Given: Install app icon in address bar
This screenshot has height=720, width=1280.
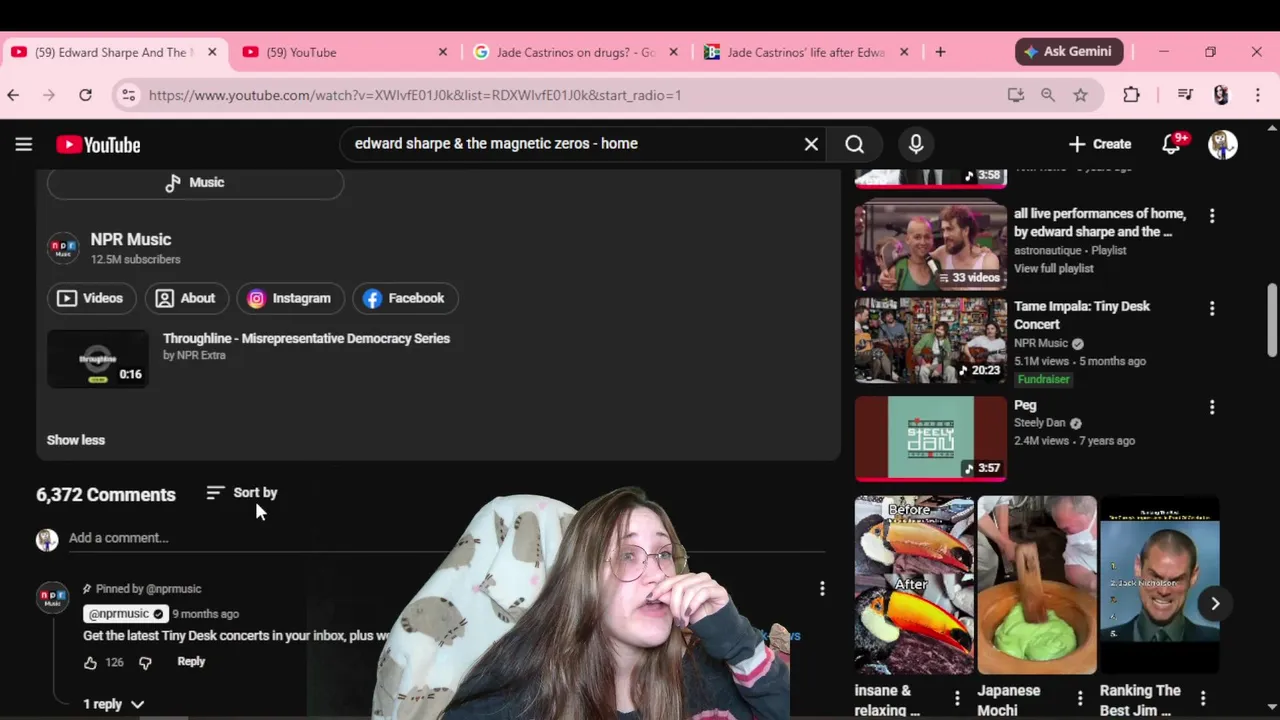Looking at the screenshot, I should [x=1016, y=95].
